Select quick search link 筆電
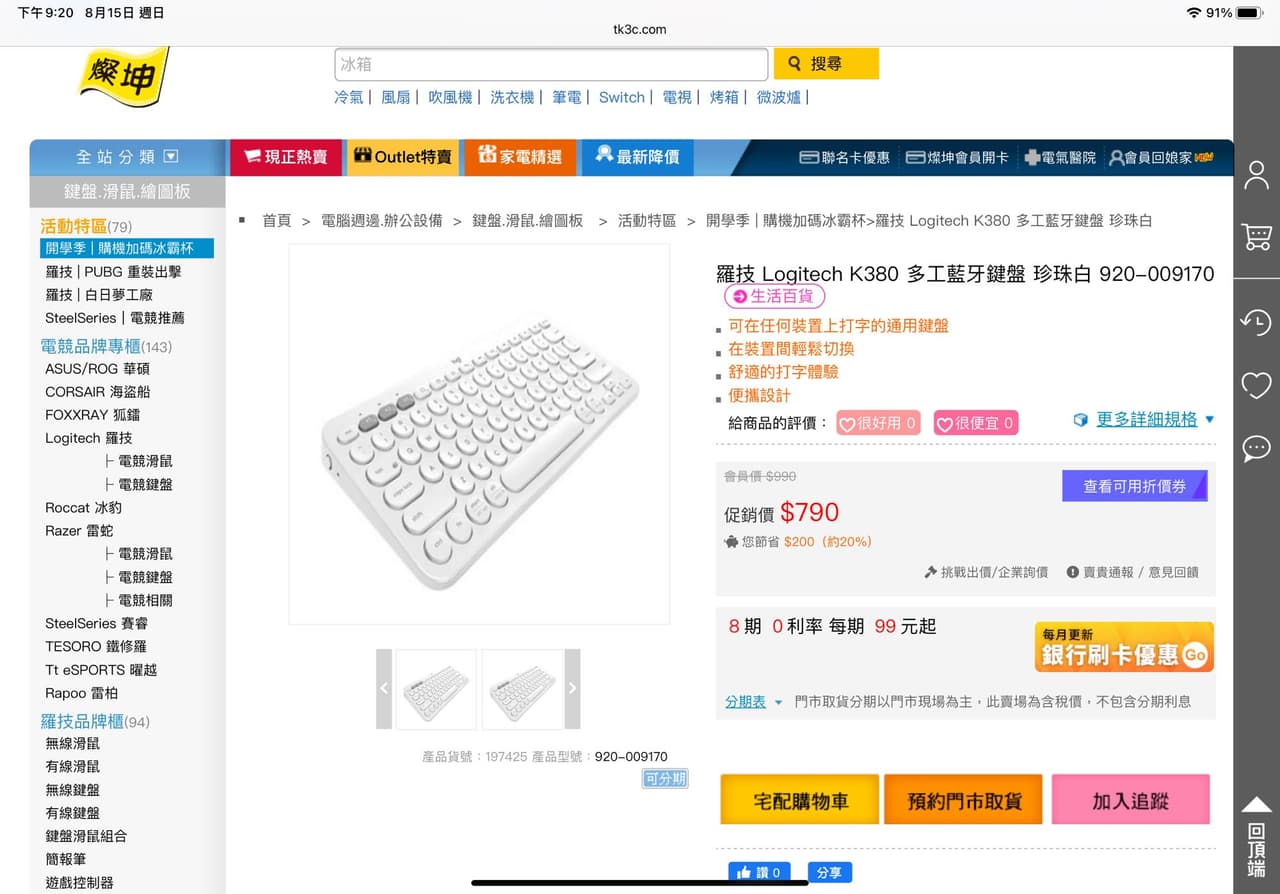This screenshot has height=894, width=1280. [x=567, y=97]
